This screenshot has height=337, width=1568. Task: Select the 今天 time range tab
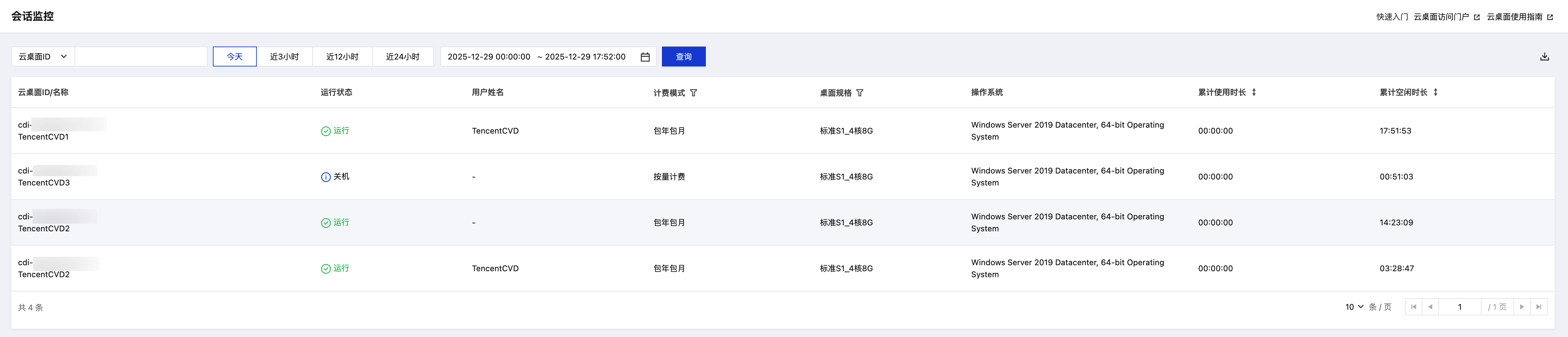click(x=235, y=56)
